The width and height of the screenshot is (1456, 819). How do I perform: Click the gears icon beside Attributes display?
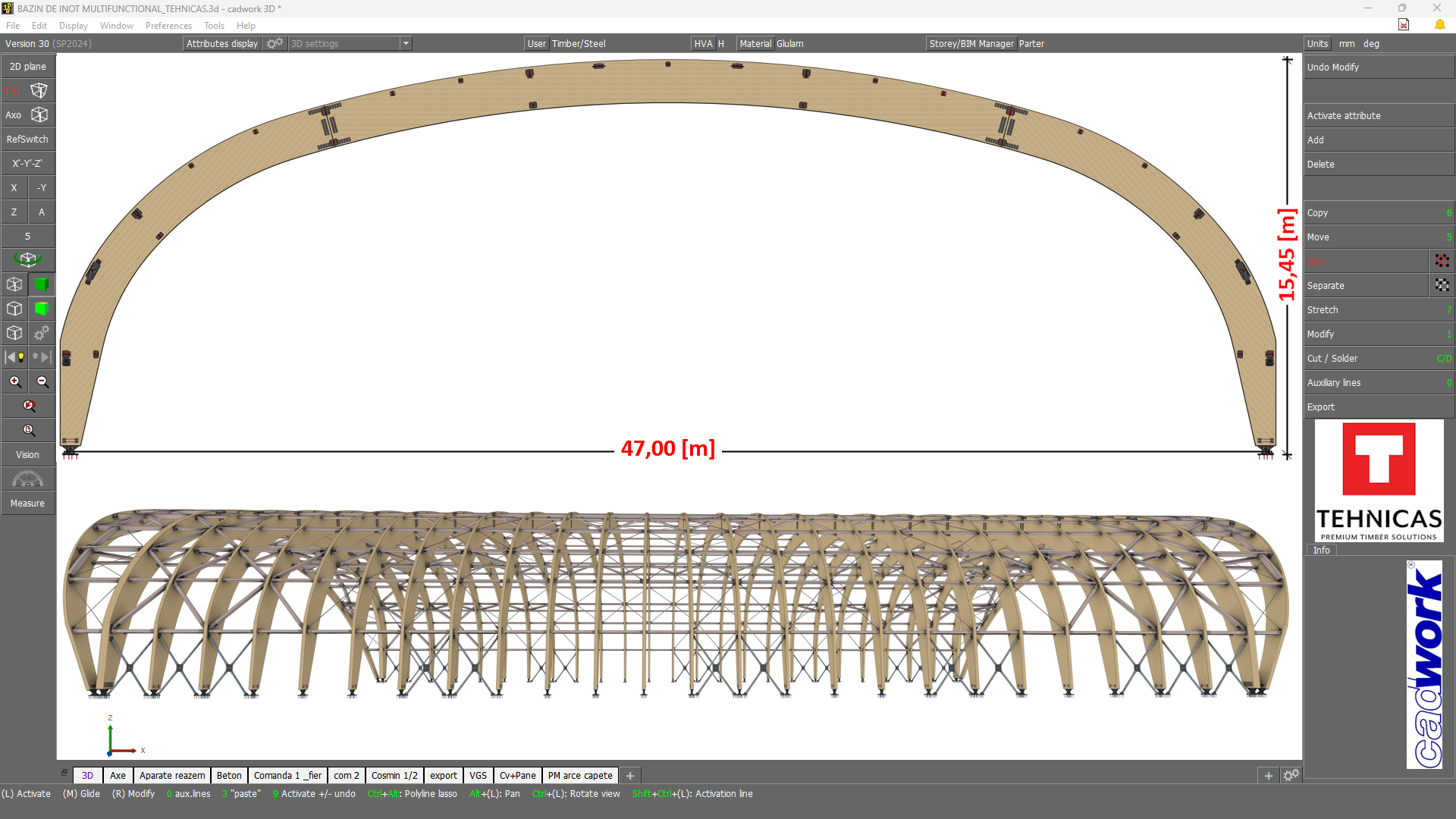[275, 44]
